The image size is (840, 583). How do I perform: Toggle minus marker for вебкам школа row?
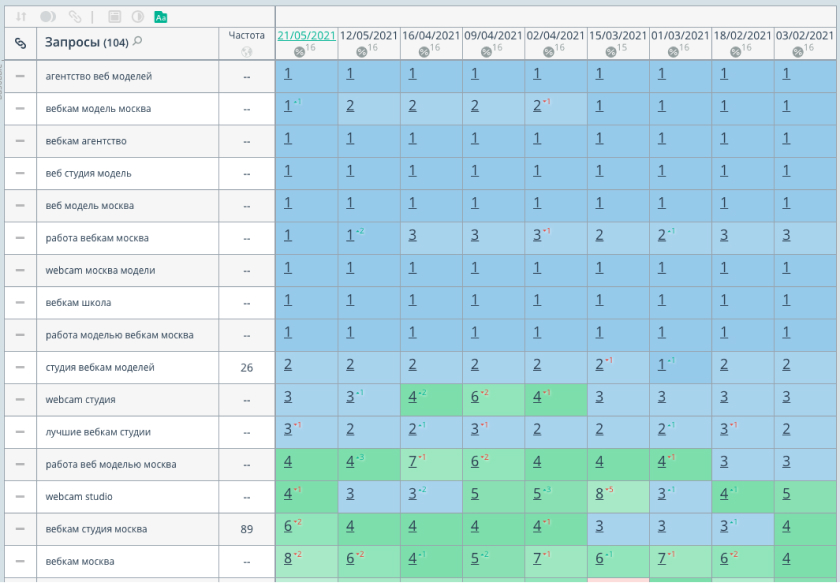point(20,303)
